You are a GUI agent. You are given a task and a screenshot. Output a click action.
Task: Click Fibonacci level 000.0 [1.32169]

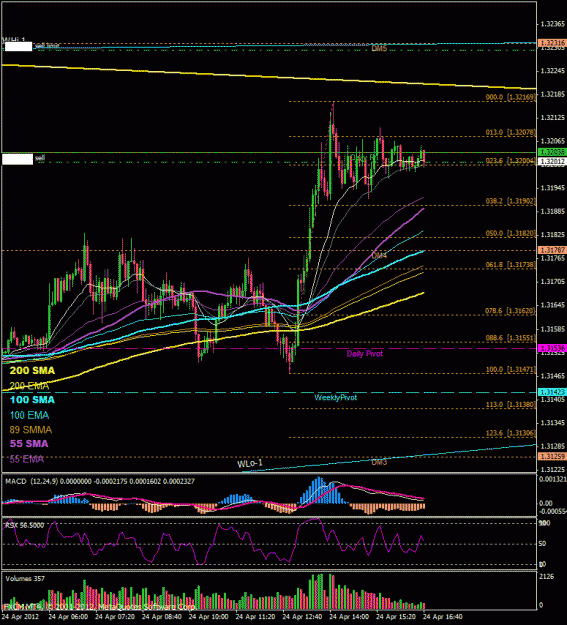(x=510, y=97)
